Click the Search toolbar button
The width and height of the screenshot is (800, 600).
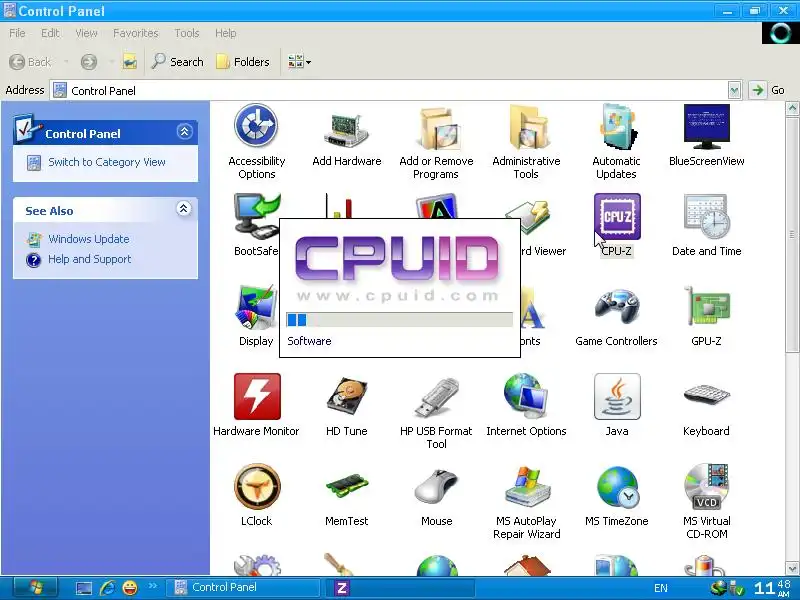click(x=178, y=62)
